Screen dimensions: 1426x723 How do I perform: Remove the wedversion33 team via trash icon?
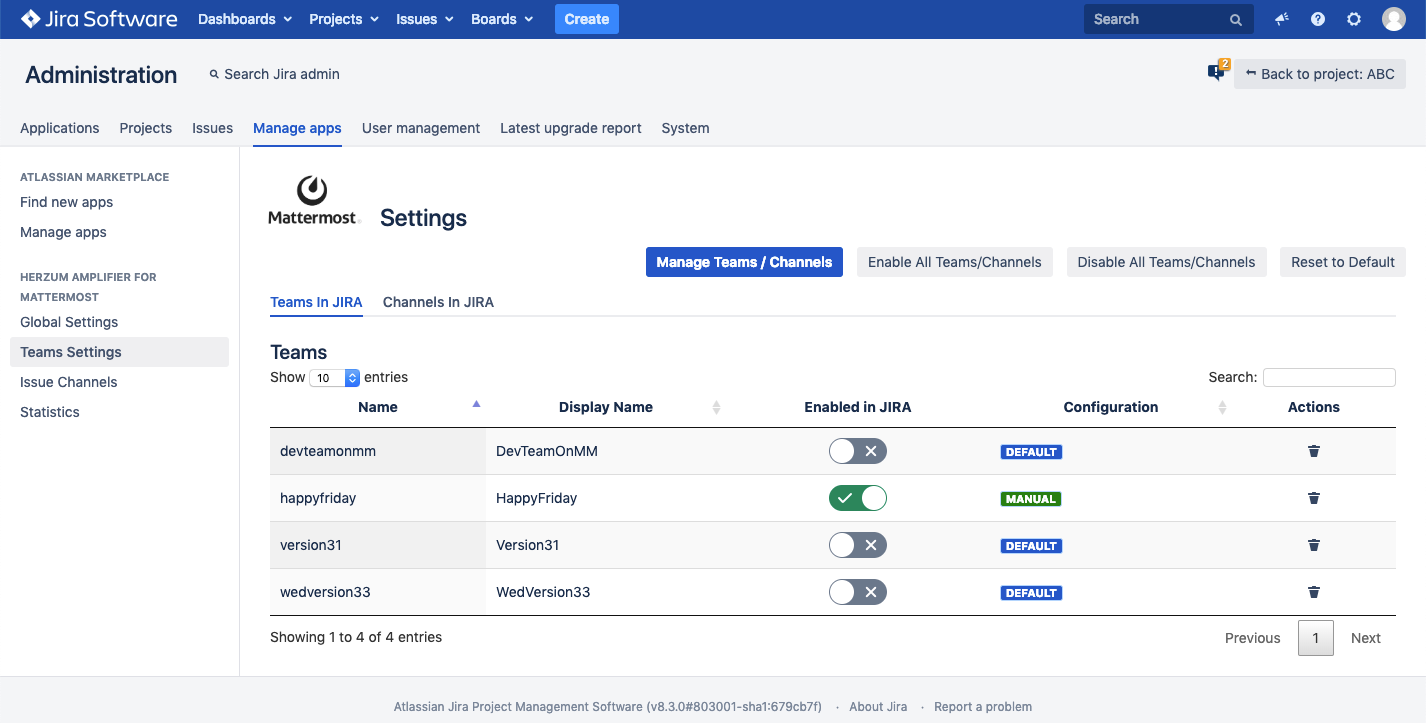click(x=1313, y=592)
